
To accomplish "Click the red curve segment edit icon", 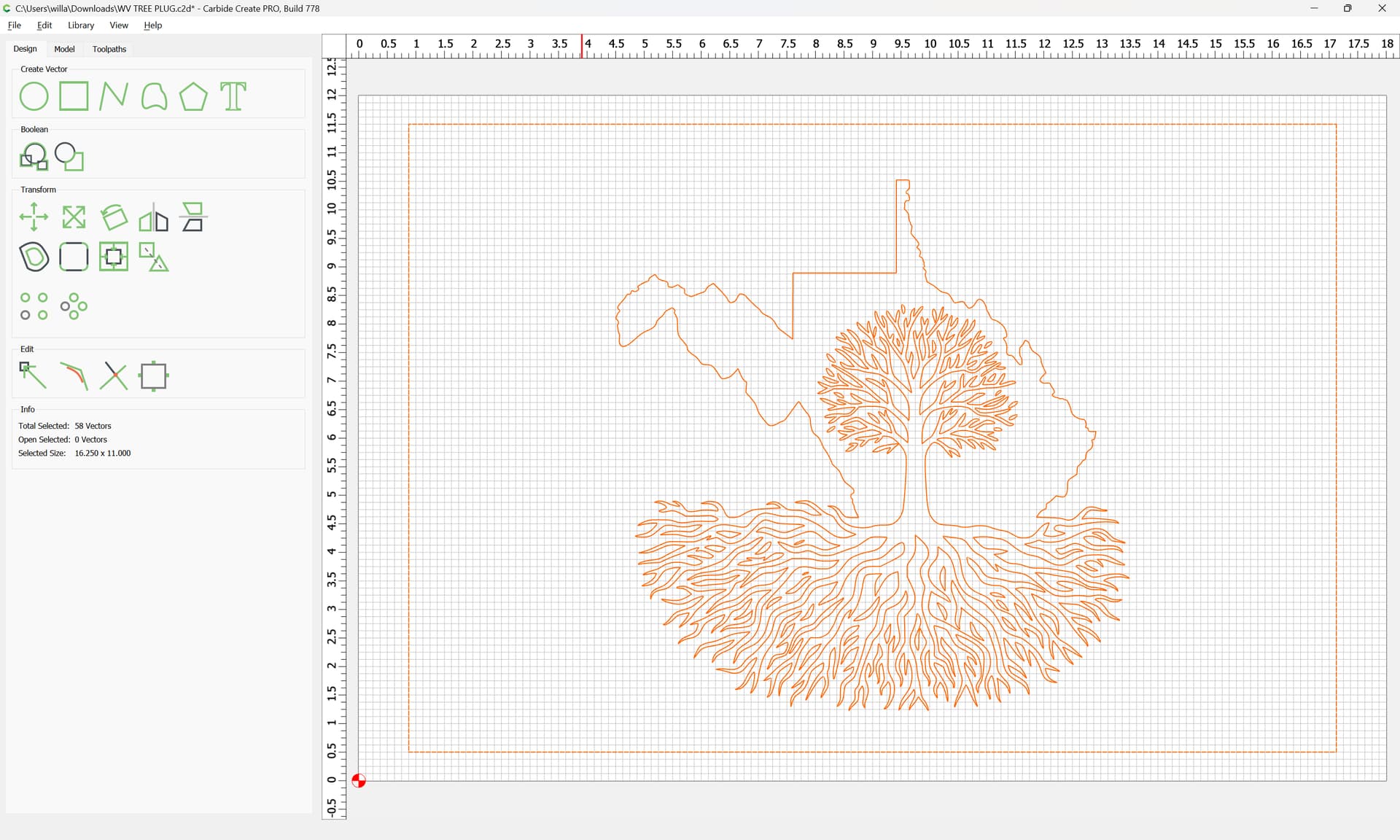I will (74, 376).
